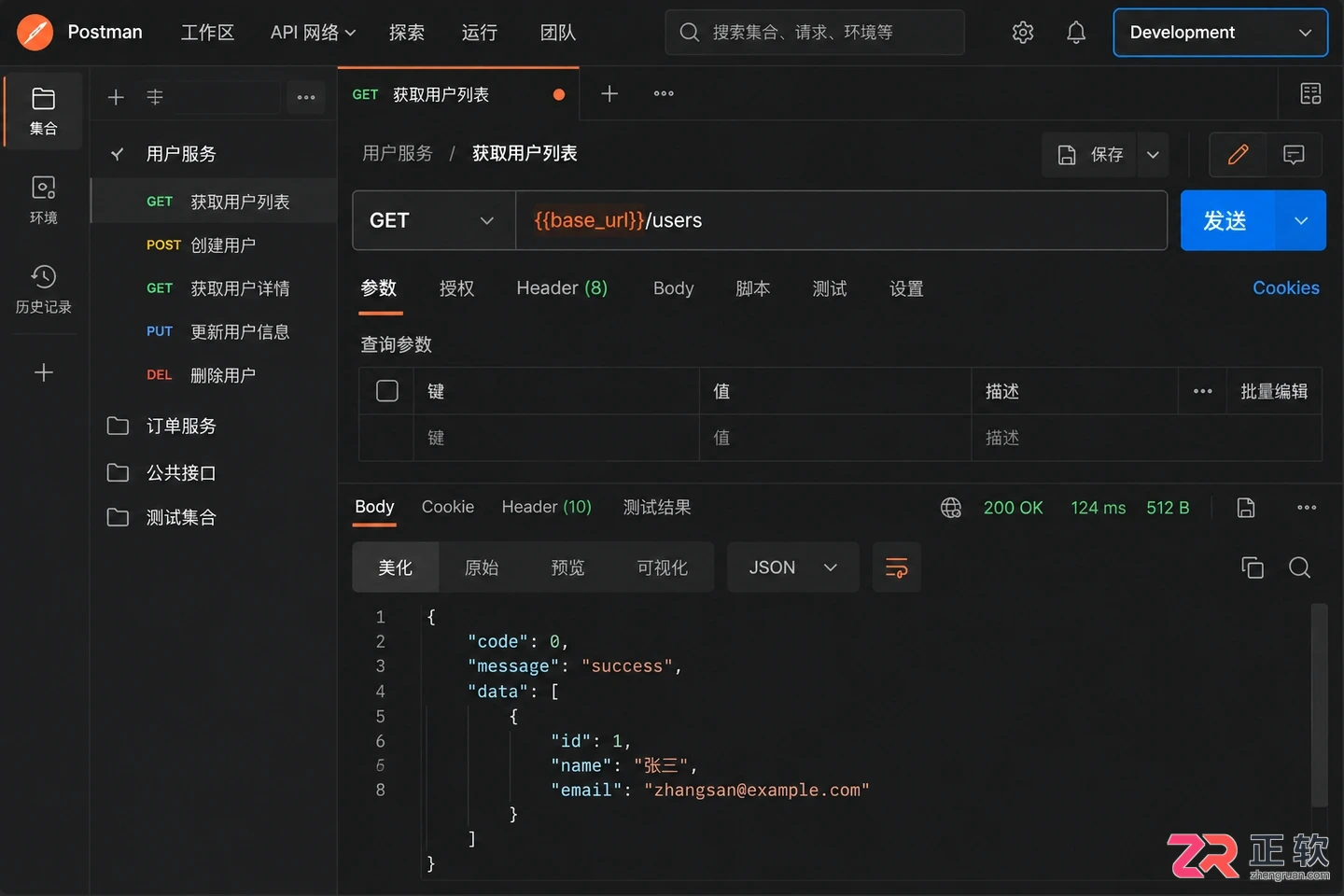Switch to the 测试结果 tab

(x=657, y=507)
